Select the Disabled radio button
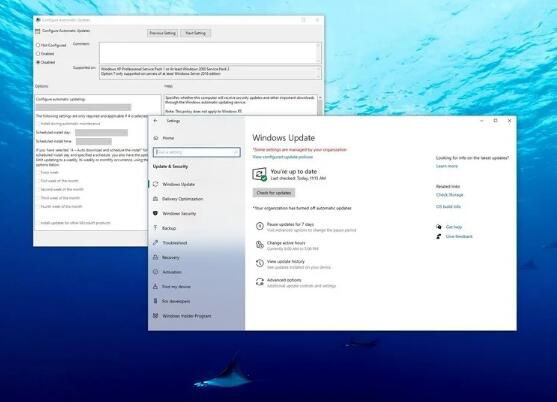Screen dimensions: 557x402 [x=38, y=62]
